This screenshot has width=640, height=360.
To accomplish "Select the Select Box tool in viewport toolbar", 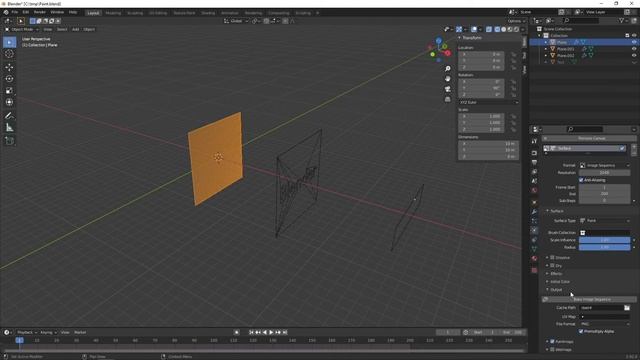I will pyautogui.click(x=9, y=42).
